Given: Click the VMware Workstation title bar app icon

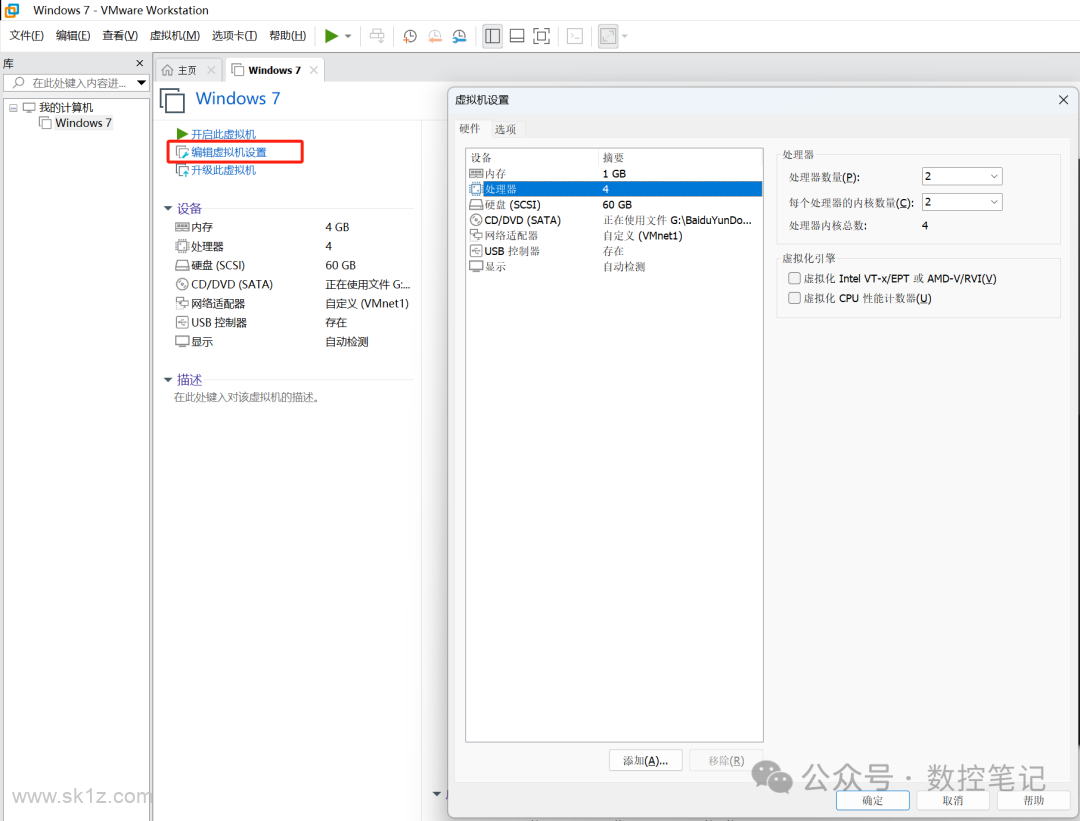Looking at the screenshot, I should click(x=12, y=10).
